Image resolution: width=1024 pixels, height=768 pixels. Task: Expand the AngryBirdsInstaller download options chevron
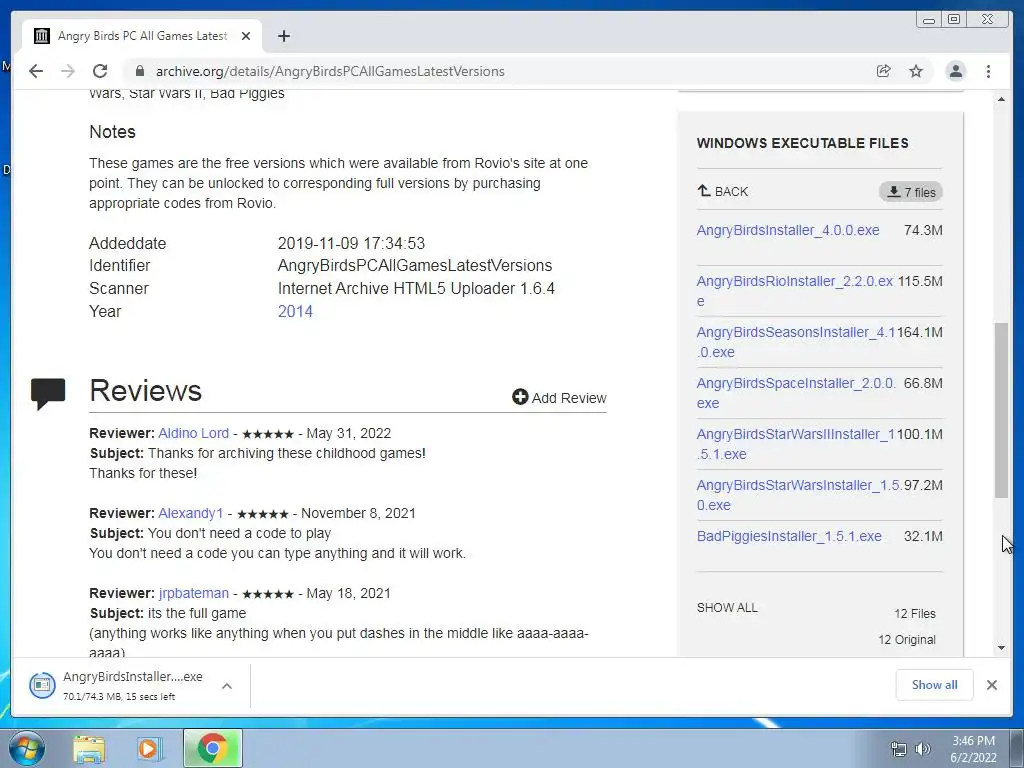227,686
